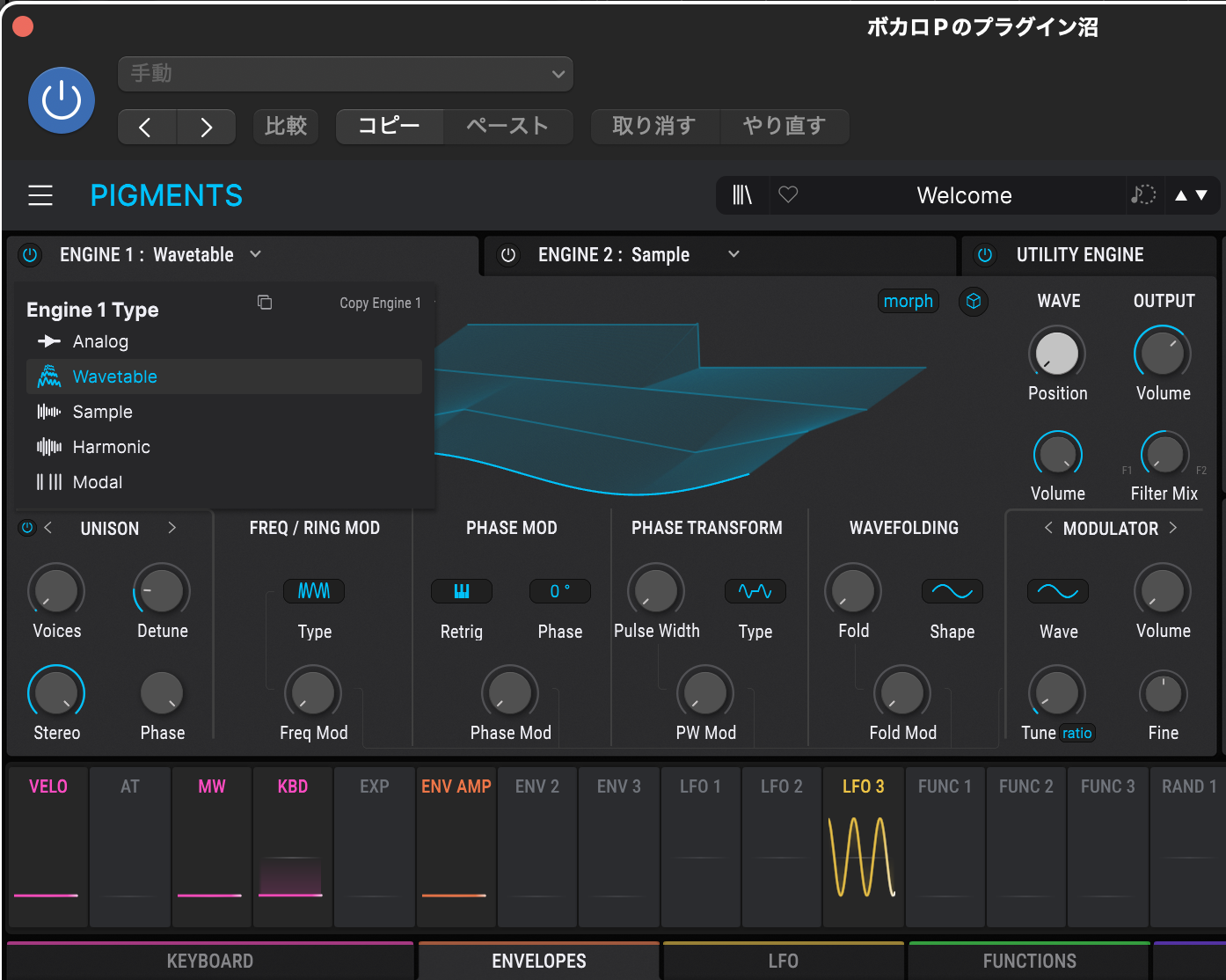Collapse the Engine 1 type dropdown chevron
The image size is (1226, 980).
256,254
